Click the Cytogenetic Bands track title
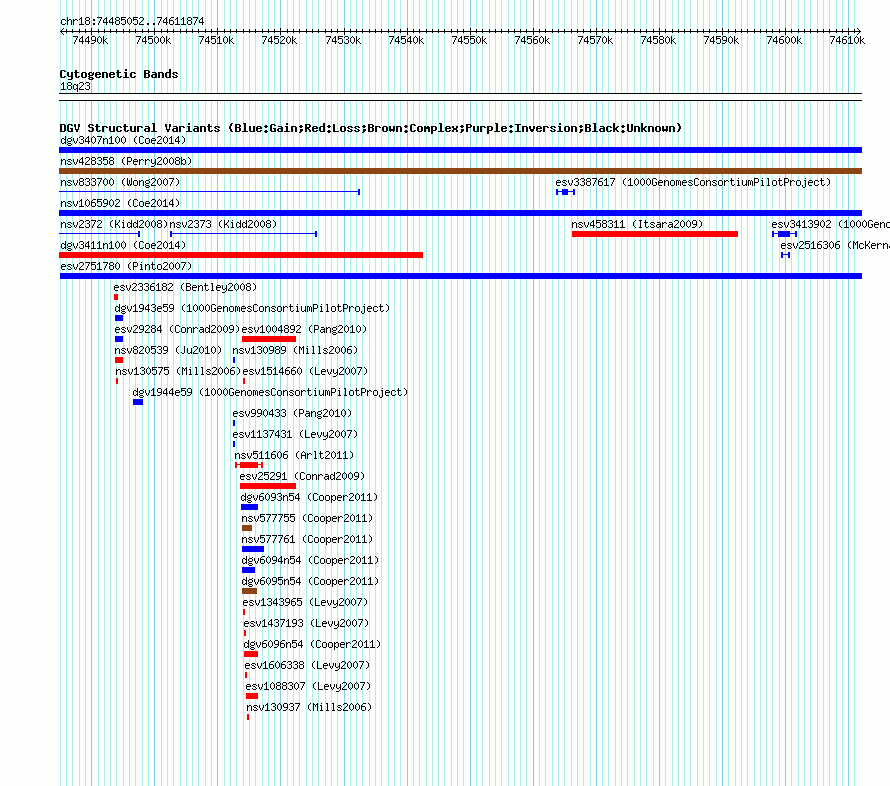Screen dimensions: 890x786 119,74
